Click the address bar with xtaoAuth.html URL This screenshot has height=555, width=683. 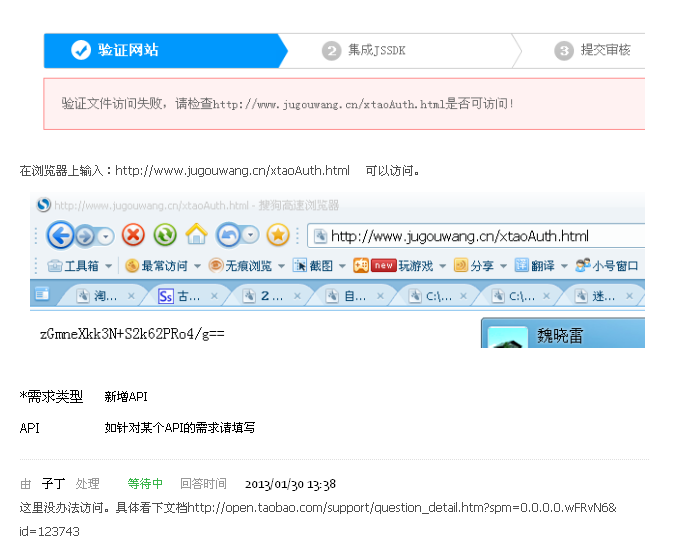(x=470, y=236)
